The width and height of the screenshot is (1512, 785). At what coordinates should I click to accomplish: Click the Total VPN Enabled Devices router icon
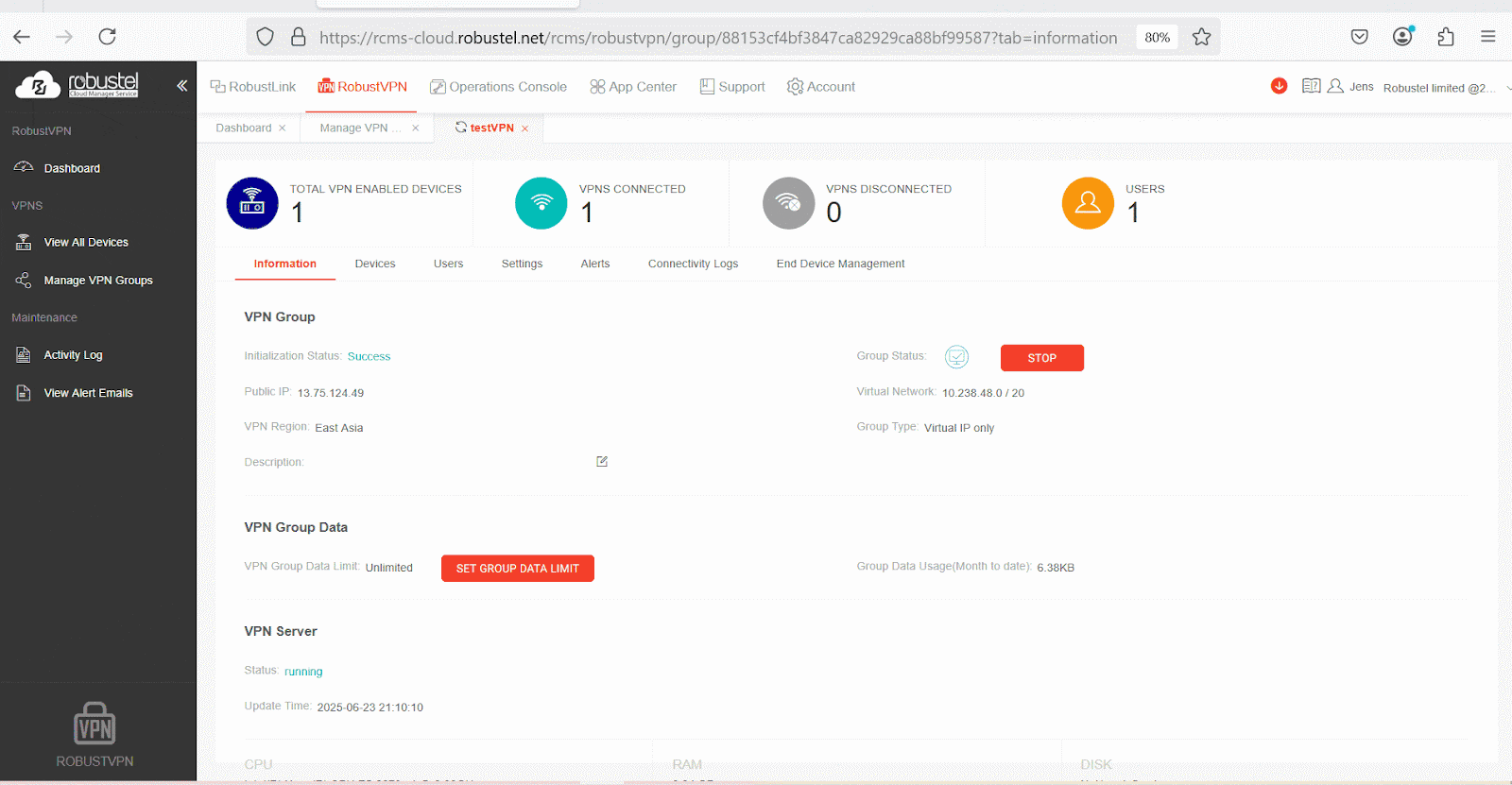pyautogui.click(x=252, y=203)
